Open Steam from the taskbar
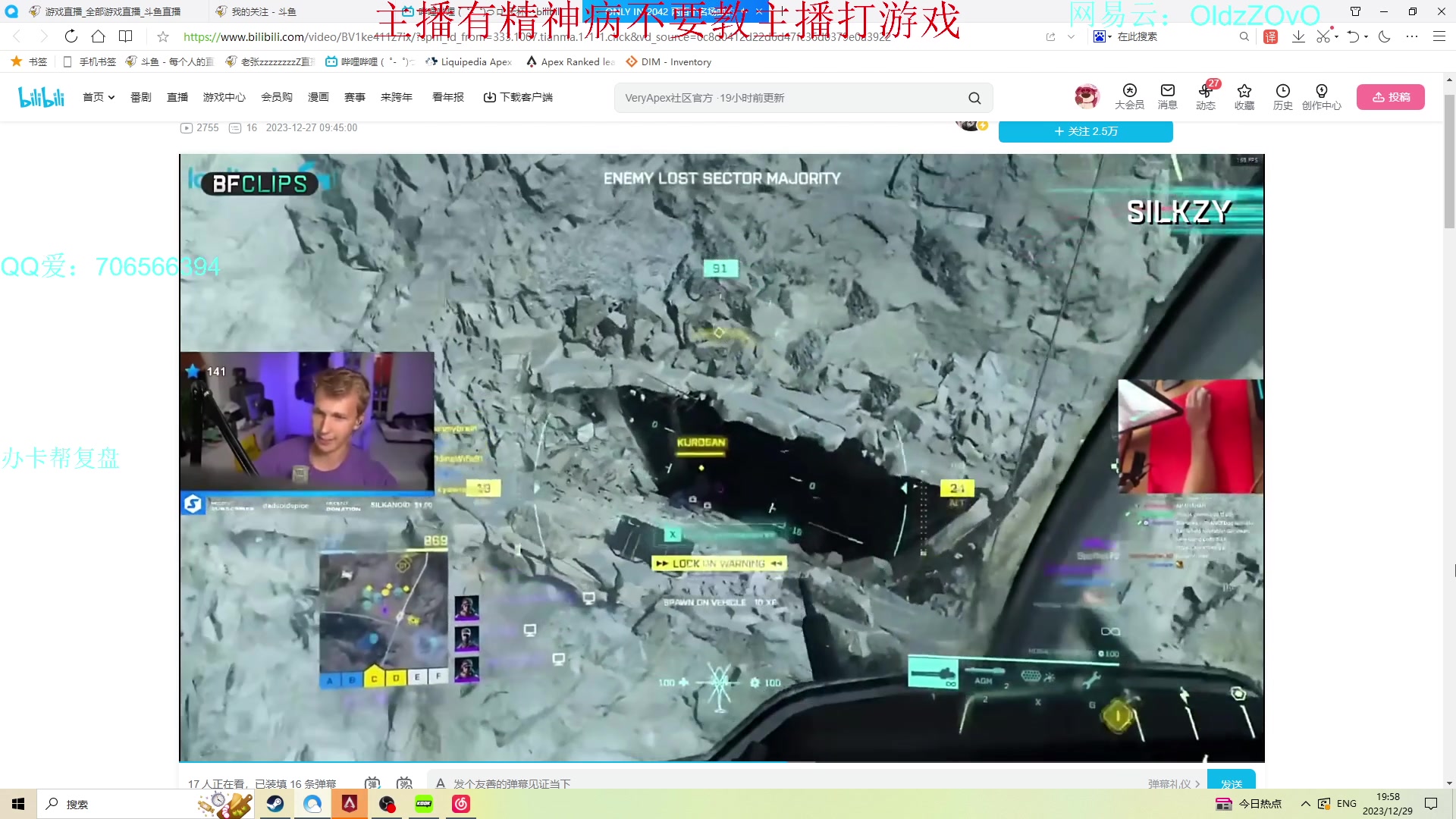This screenshot has height=819, width=1456. [x=275, y=804]
